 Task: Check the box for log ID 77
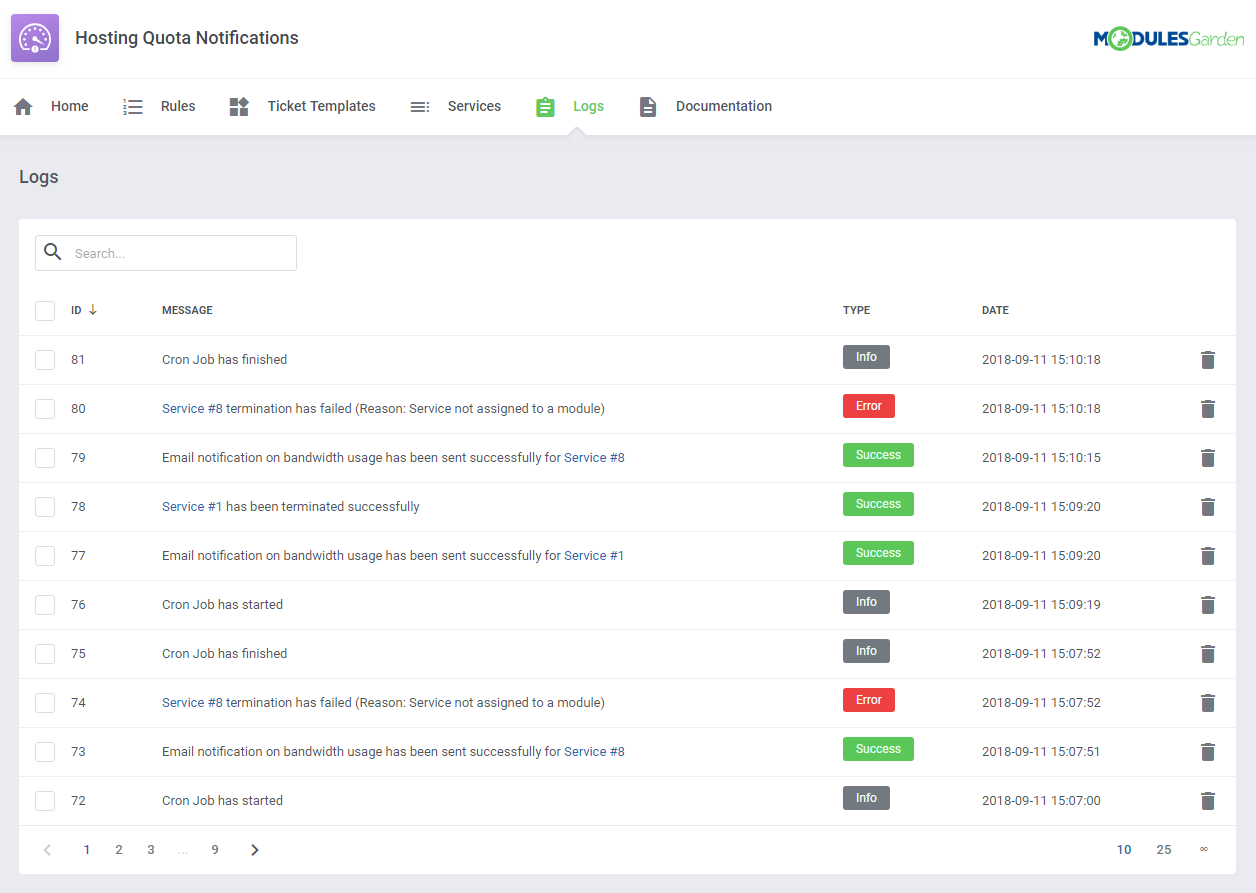click(x=45, y=556)
